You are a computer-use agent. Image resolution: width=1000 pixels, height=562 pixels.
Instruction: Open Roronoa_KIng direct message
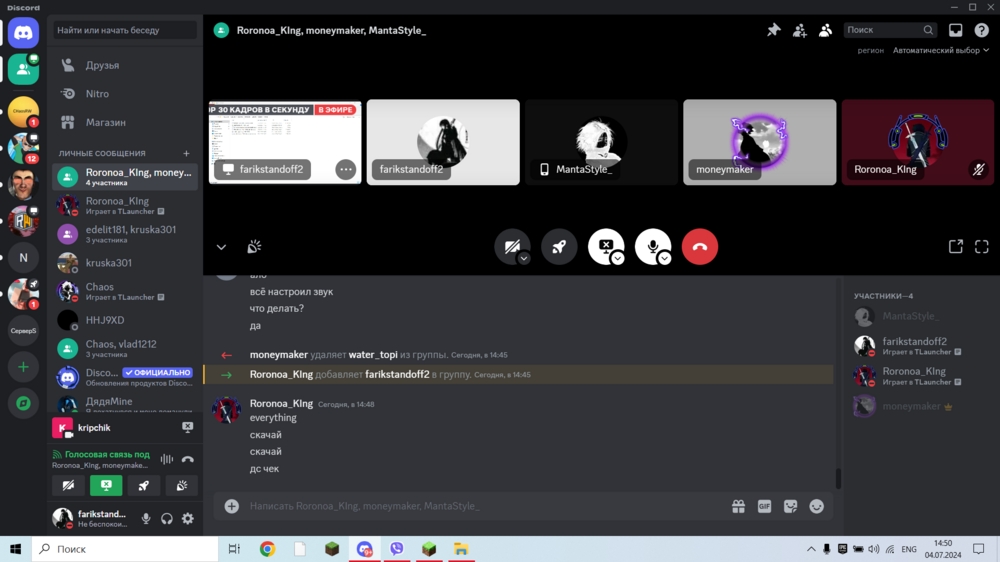coord(125,205)
